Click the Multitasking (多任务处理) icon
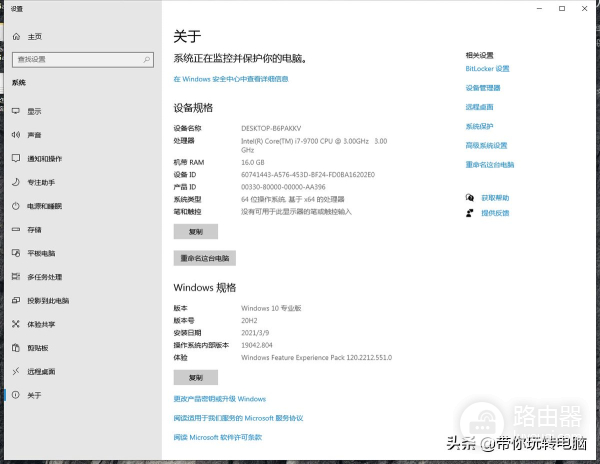This screenshot has width=600, height=464. (16, 277)
